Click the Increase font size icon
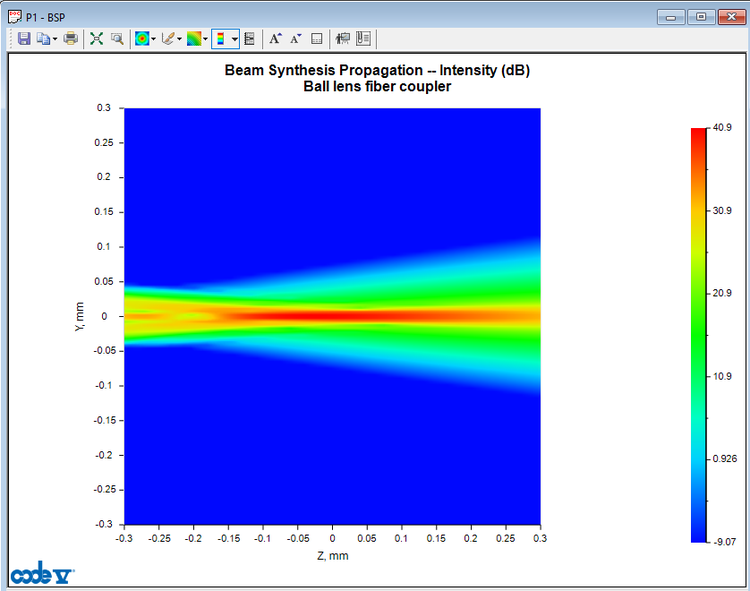The height and width of the screenshot is (591, 750). [275, 39]
